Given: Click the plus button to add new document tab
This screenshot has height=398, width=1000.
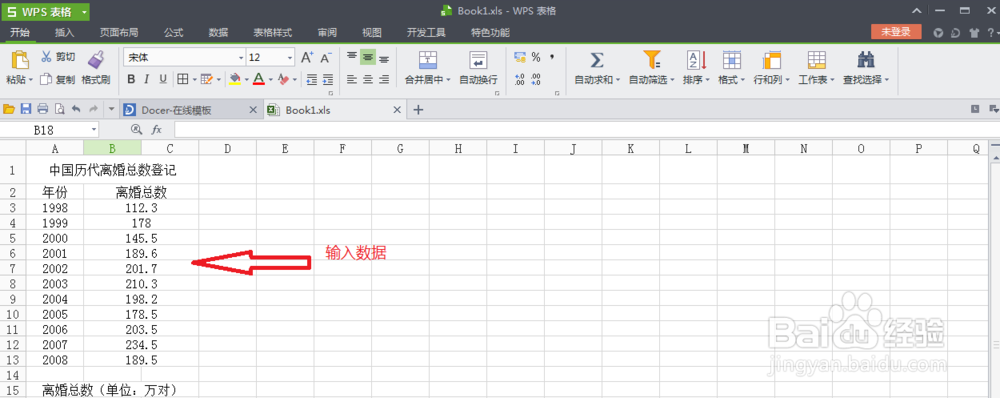Looking at the screenshot, I should (418, 110).
